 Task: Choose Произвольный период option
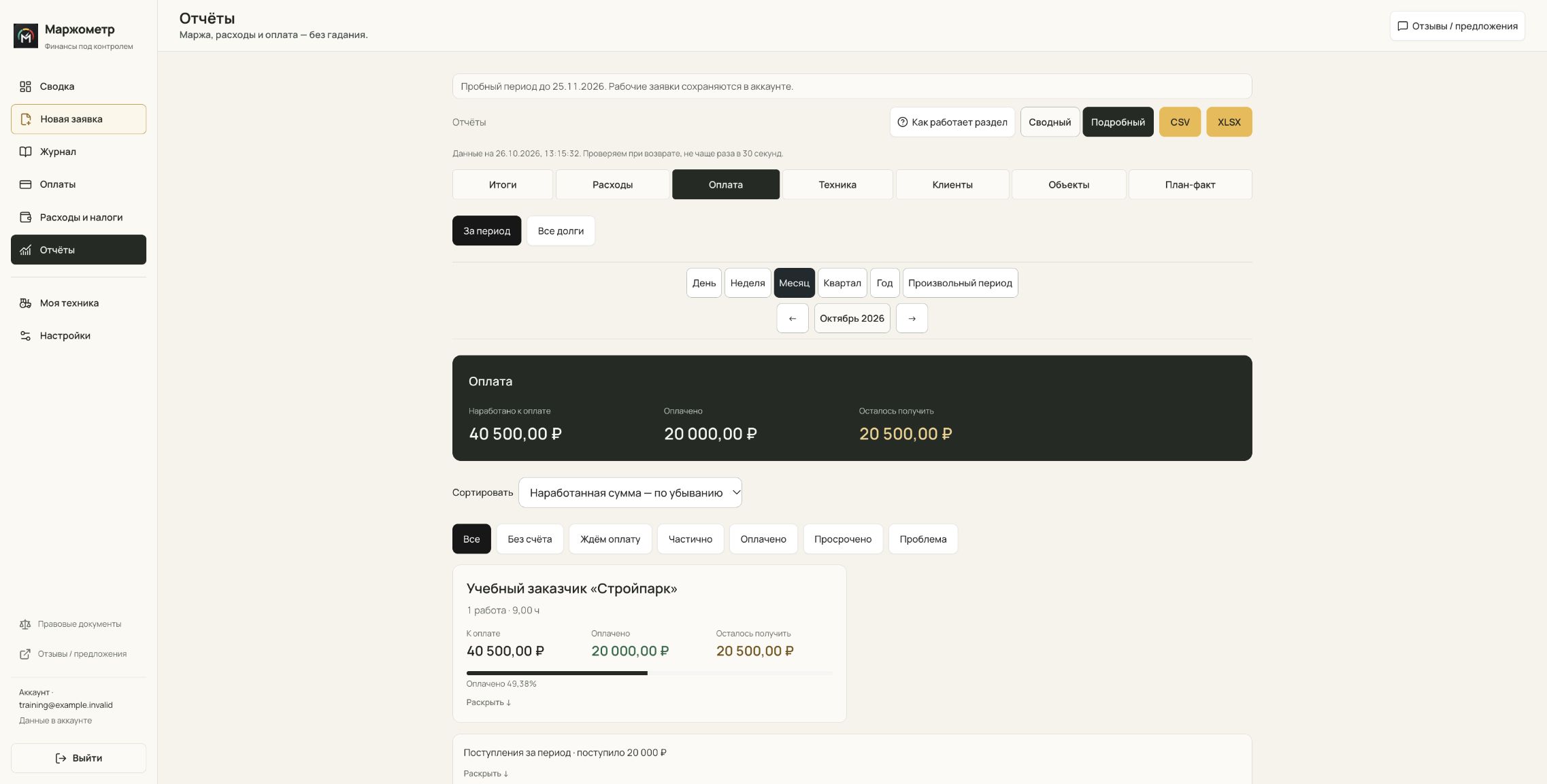pos(960,283)
